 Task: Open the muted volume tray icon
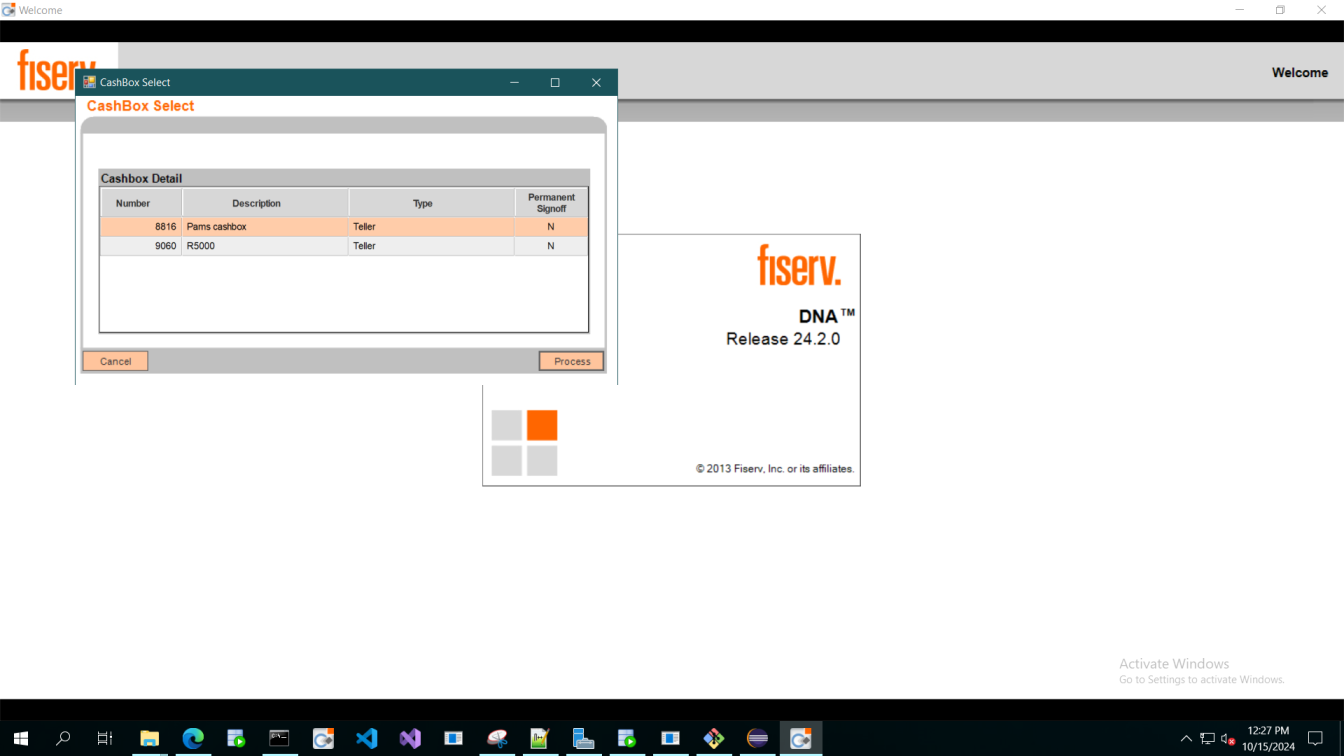(x=1228, y=739)
